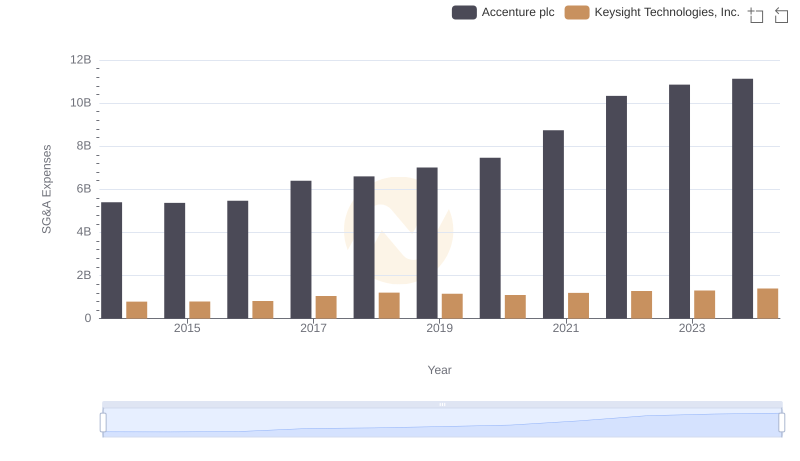Click the 2023 x-axis label
The height and width of the screenshot is (461, 800).
692,328
